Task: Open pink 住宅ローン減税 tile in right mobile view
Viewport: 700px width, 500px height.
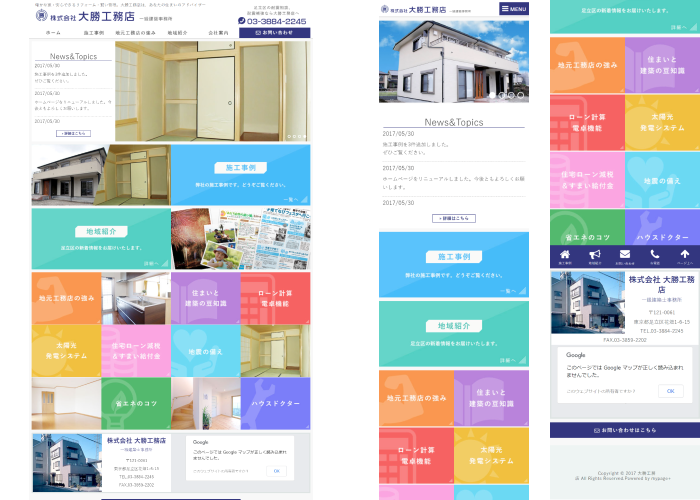Action: pyautogui.click(x=588, y=180)
